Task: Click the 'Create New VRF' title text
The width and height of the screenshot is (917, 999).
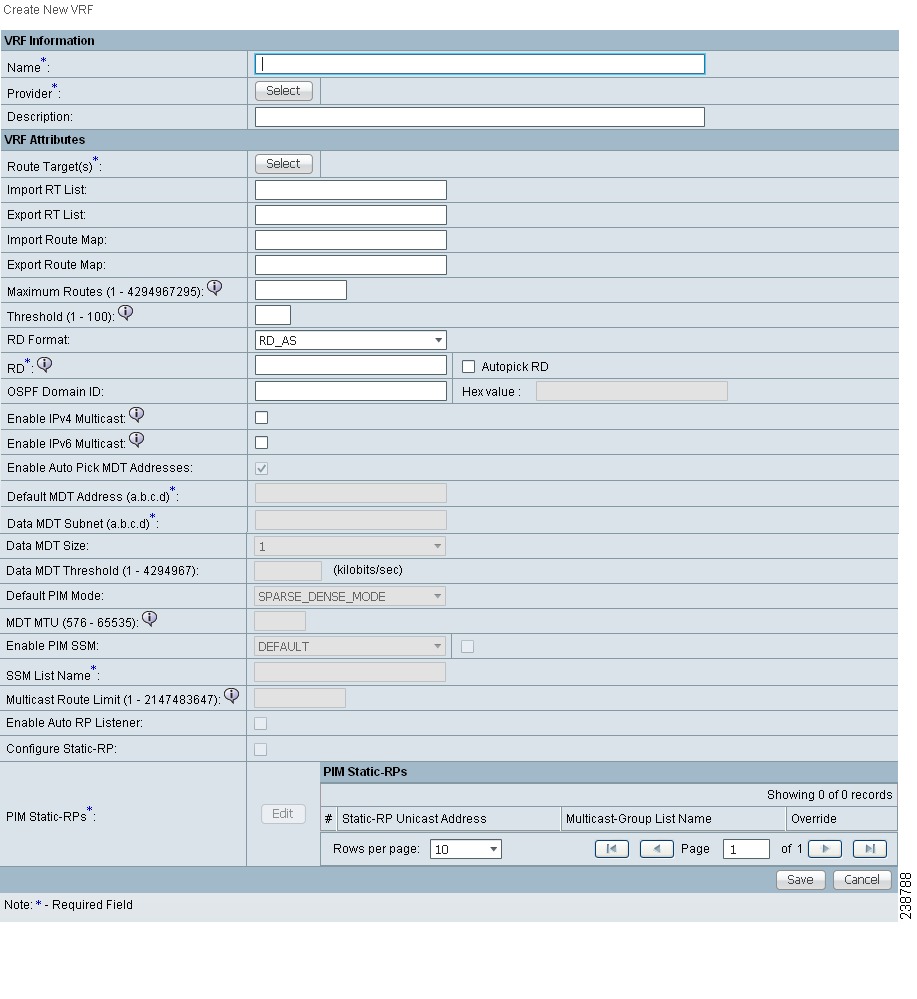Action: click(x=48, y=10)
